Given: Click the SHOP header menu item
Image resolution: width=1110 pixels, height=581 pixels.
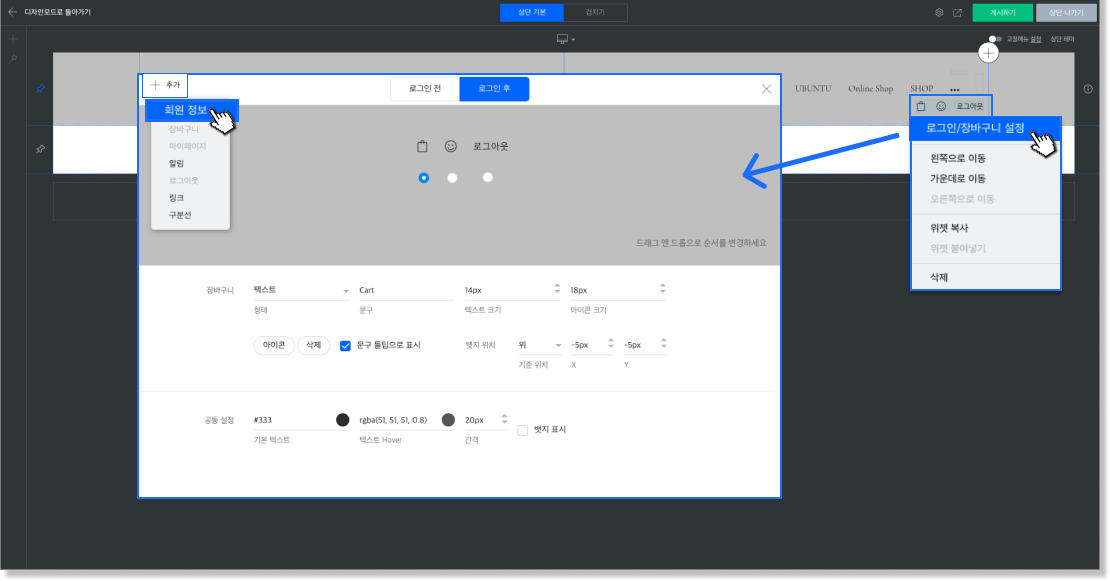Looking at the screenshot, I should [x=922, y=88].
